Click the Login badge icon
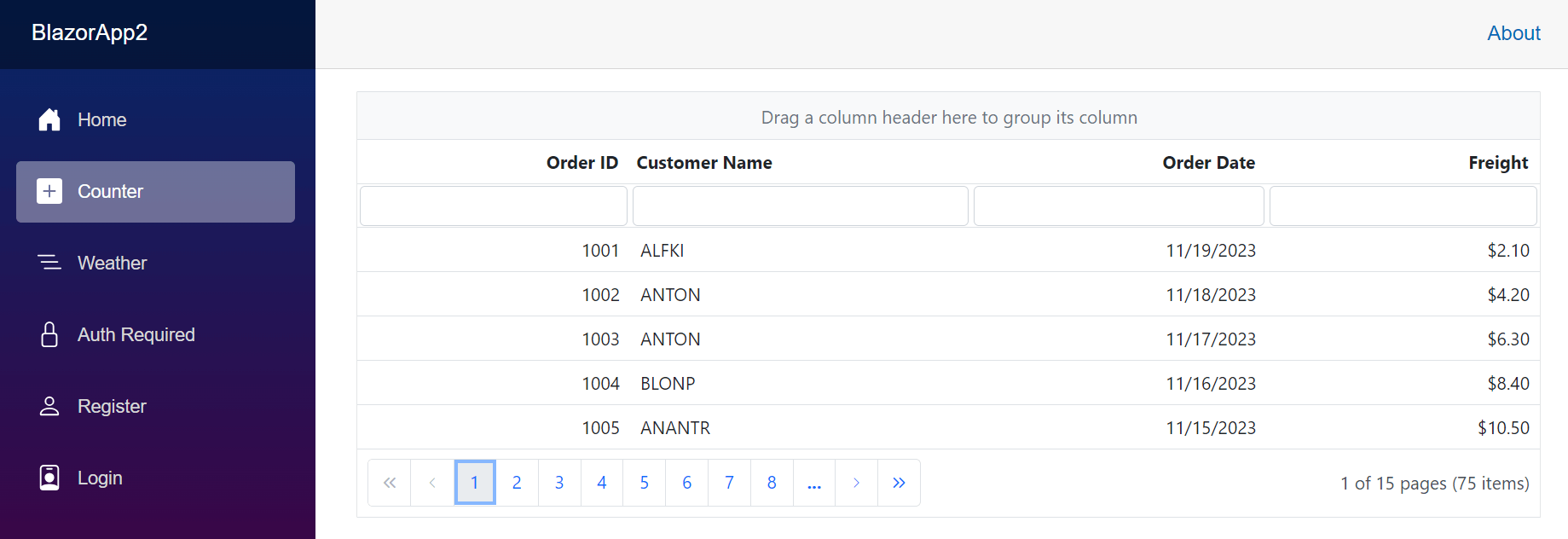Image resolution: width=1568 pixels, height=539 pixels. (49, 478)
